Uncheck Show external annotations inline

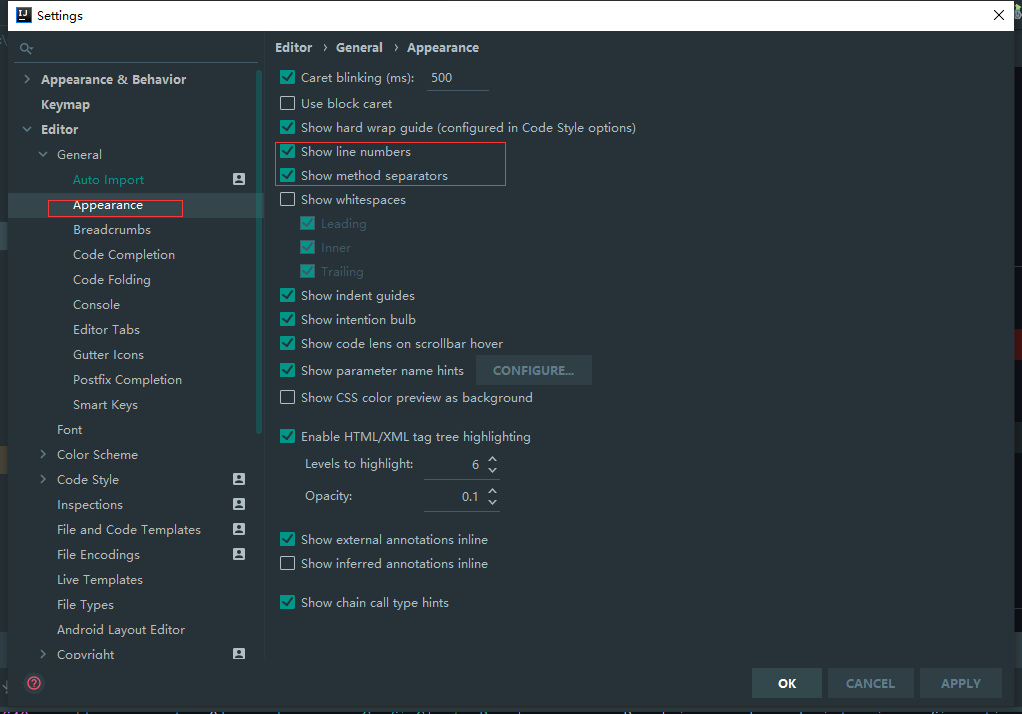tap(287, 539)
